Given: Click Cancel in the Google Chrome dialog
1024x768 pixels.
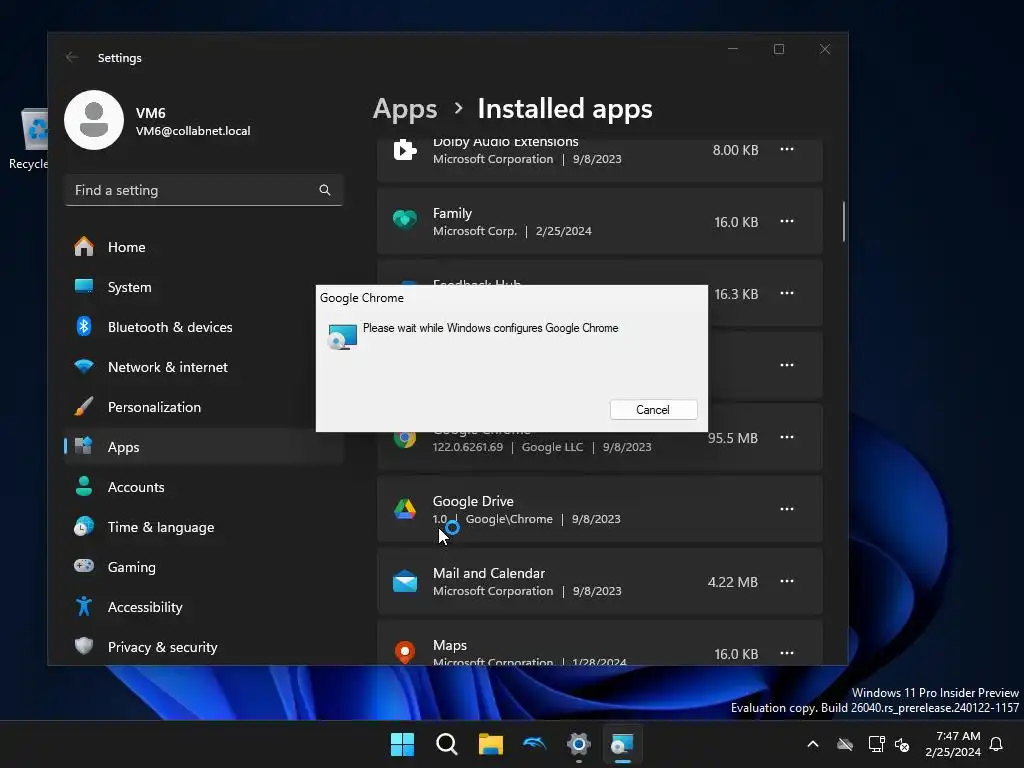Looking at the screenshot, I should (653, 409).
